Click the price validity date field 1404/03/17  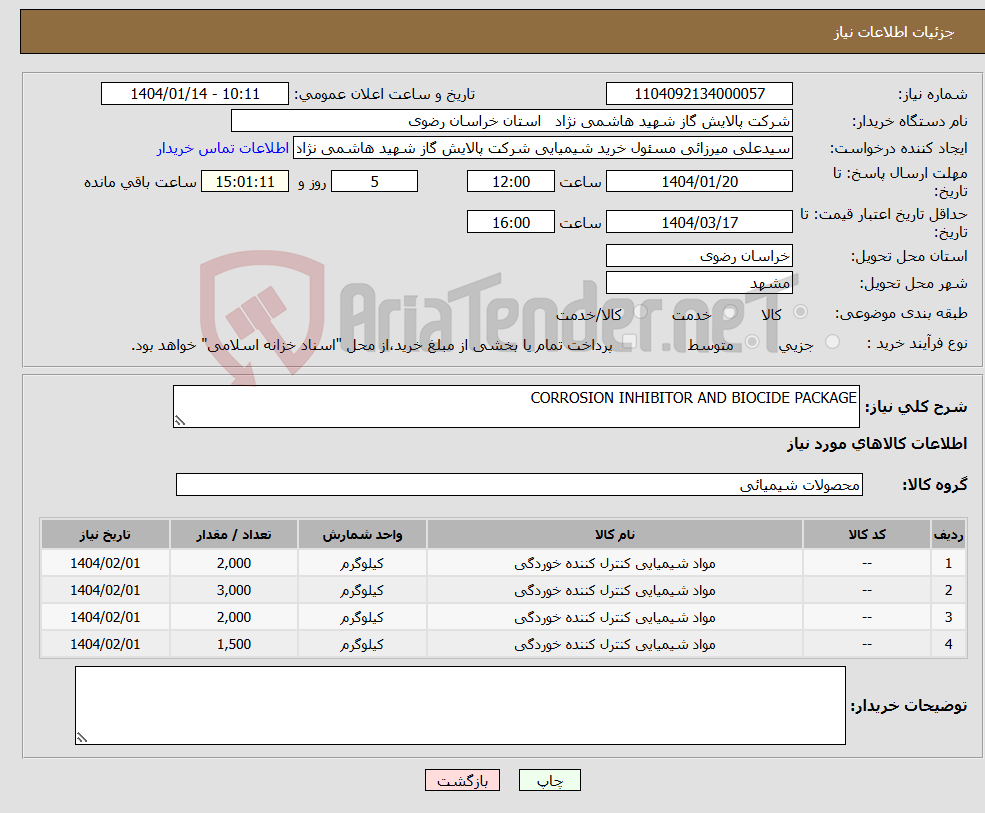click(x=699, y=222)
